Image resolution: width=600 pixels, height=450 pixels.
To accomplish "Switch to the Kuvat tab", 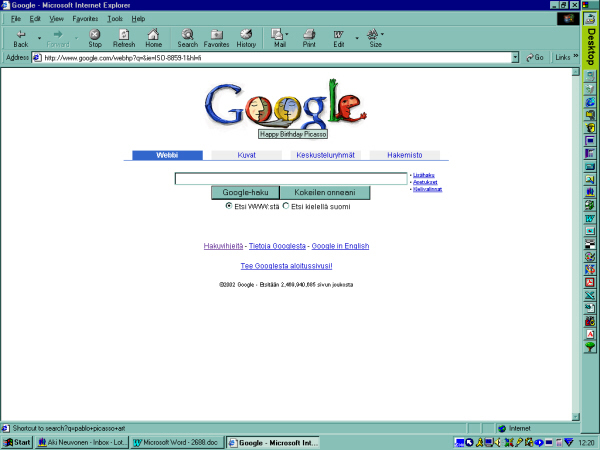I will [x=246, y=155].
